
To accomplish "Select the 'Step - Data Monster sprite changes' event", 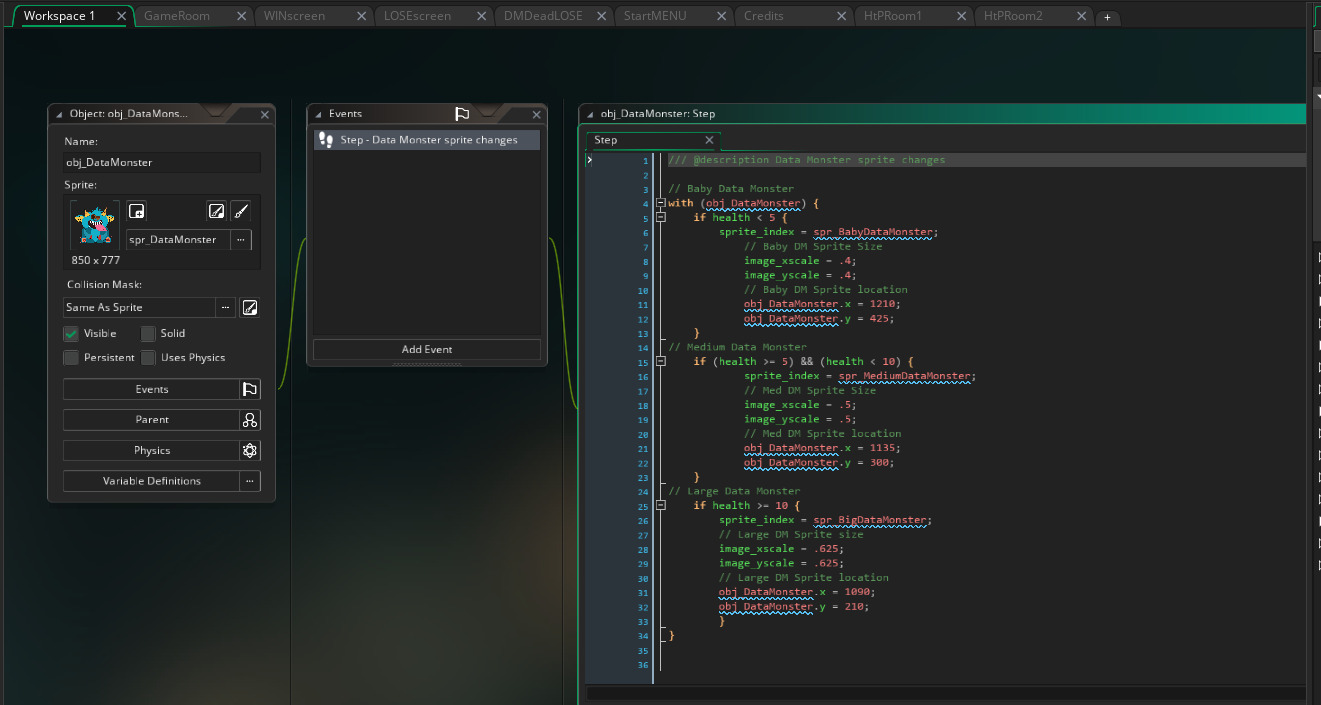I will coord(427,140).
